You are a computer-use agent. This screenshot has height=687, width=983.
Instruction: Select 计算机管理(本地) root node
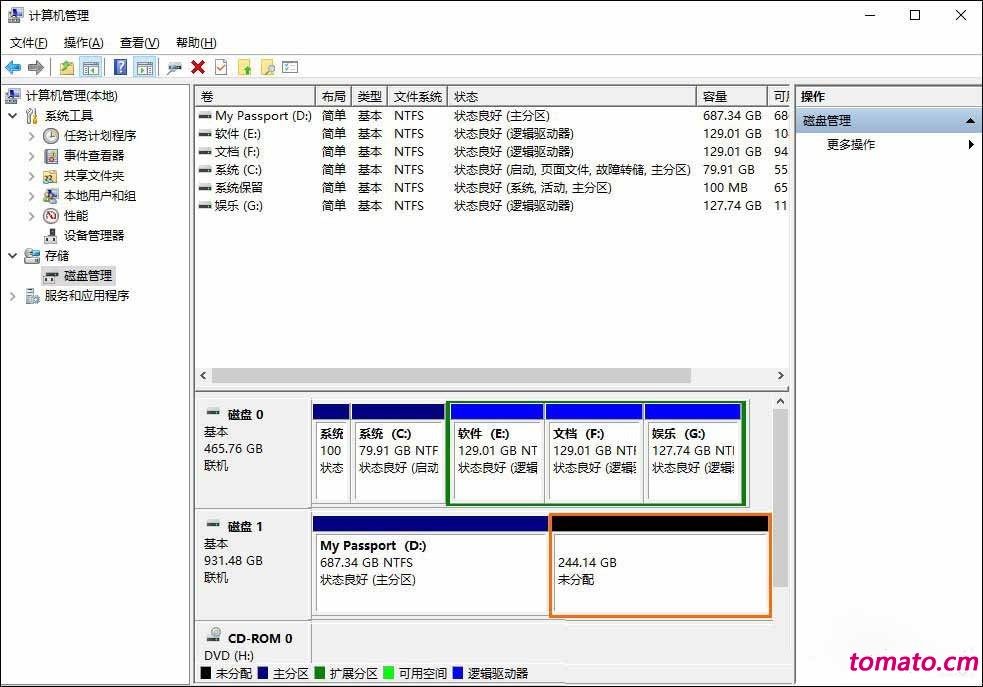[71, 96]
